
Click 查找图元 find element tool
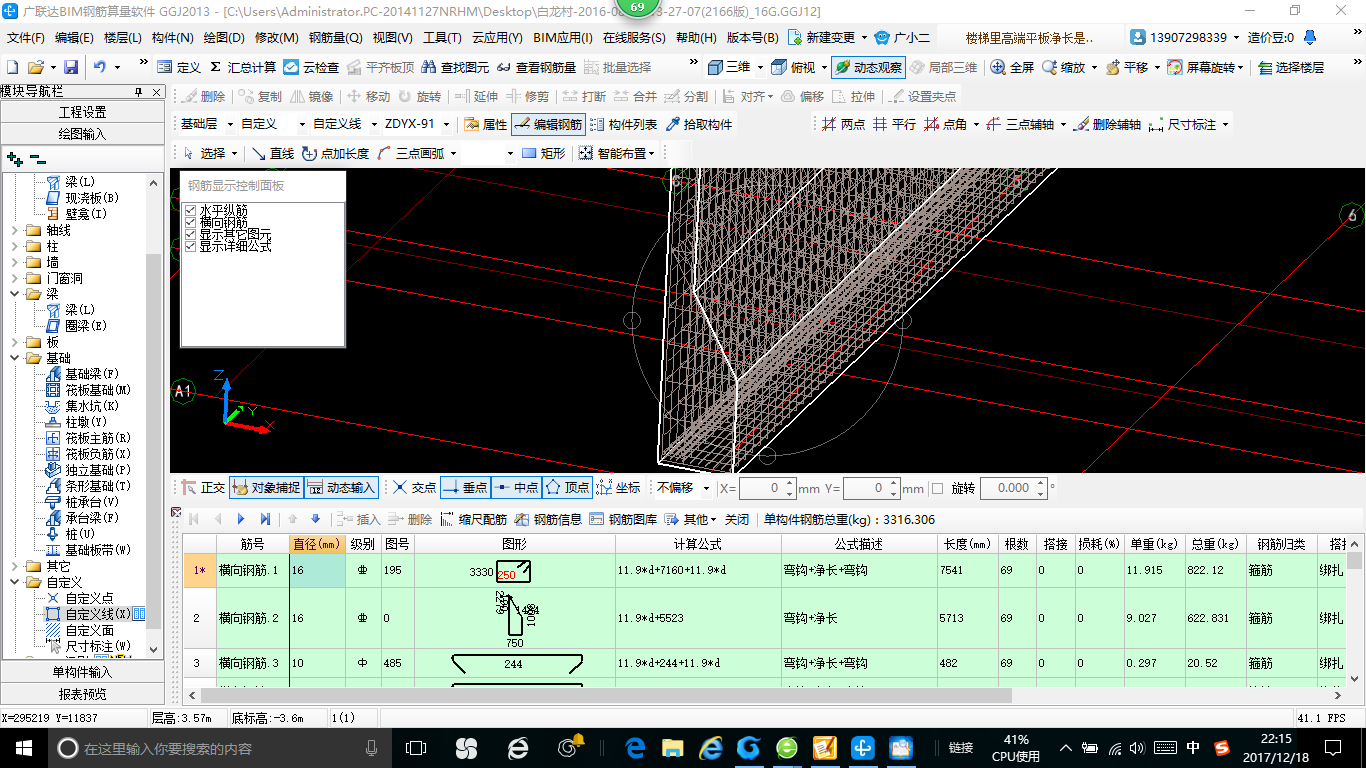pyautogui.click(x=455, y=67)
